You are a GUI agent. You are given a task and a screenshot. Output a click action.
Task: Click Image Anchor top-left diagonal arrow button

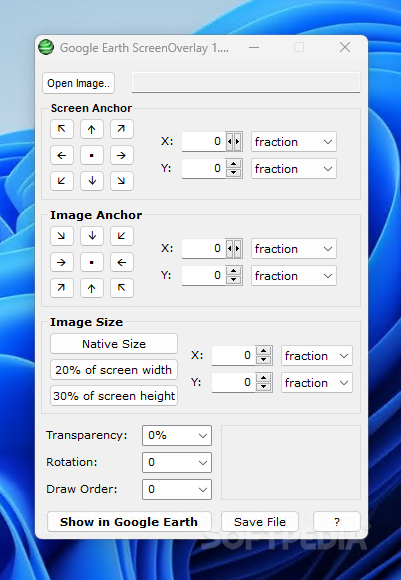pyautogui.click(x=62, y=236)
